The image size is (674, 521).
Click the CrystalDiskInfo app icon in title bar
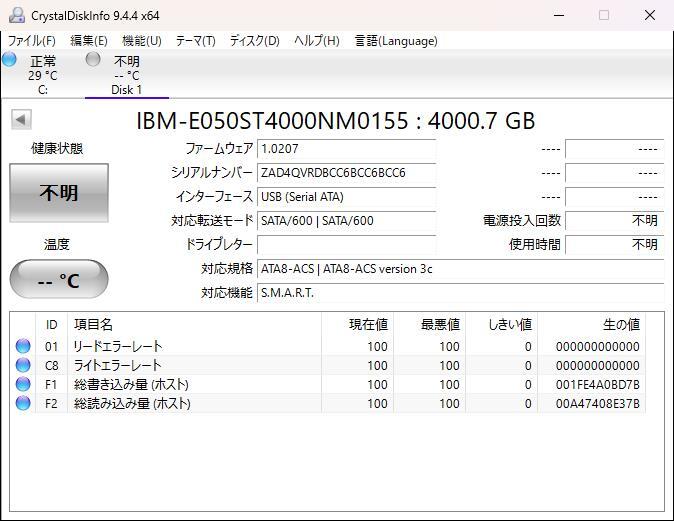[17, 15]
